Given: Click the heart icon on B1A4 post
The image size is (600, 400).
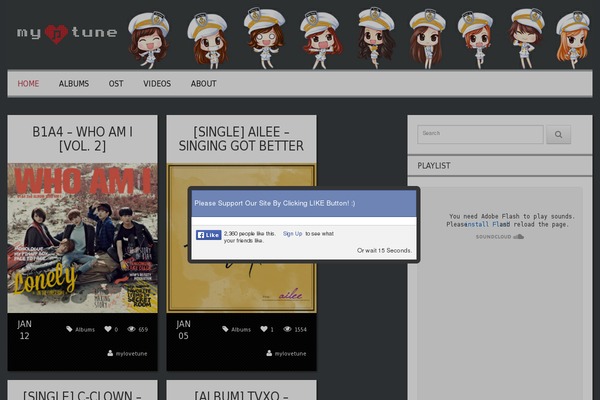Looking at the screenshot, I should click(x=108, y=329).
